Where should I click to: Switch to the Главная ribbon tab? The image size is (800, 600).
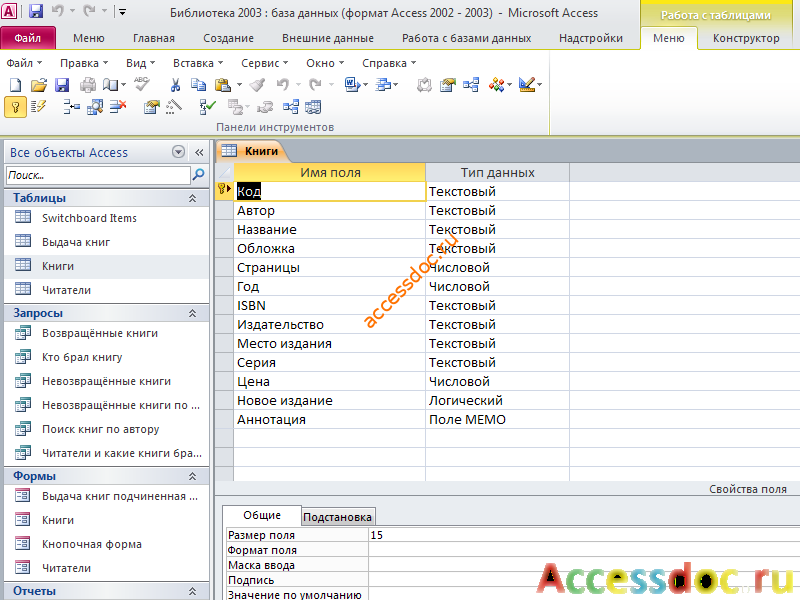coord(154,38)
